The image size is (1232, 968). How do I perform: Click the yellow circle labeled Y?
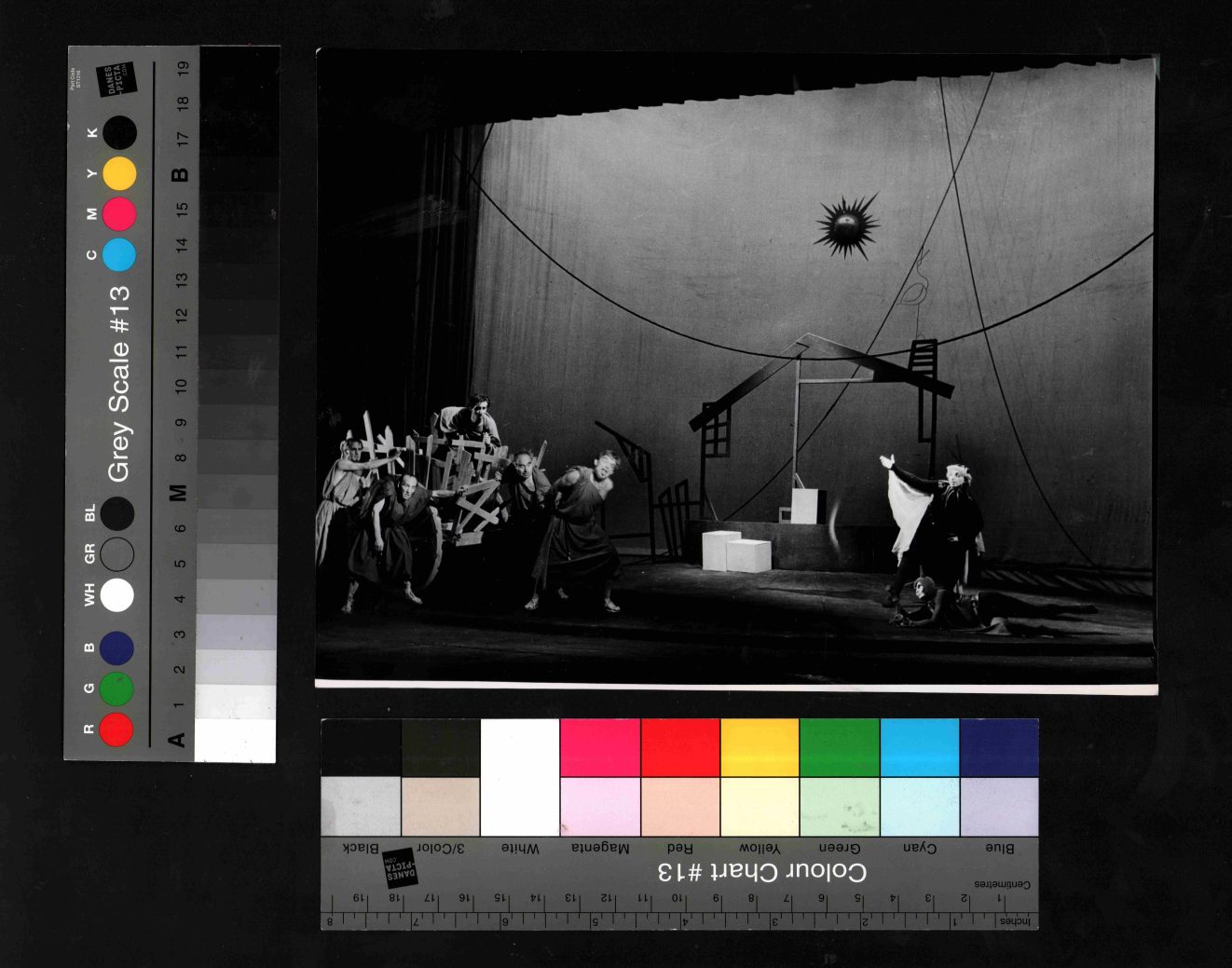(x=119, y=173)
